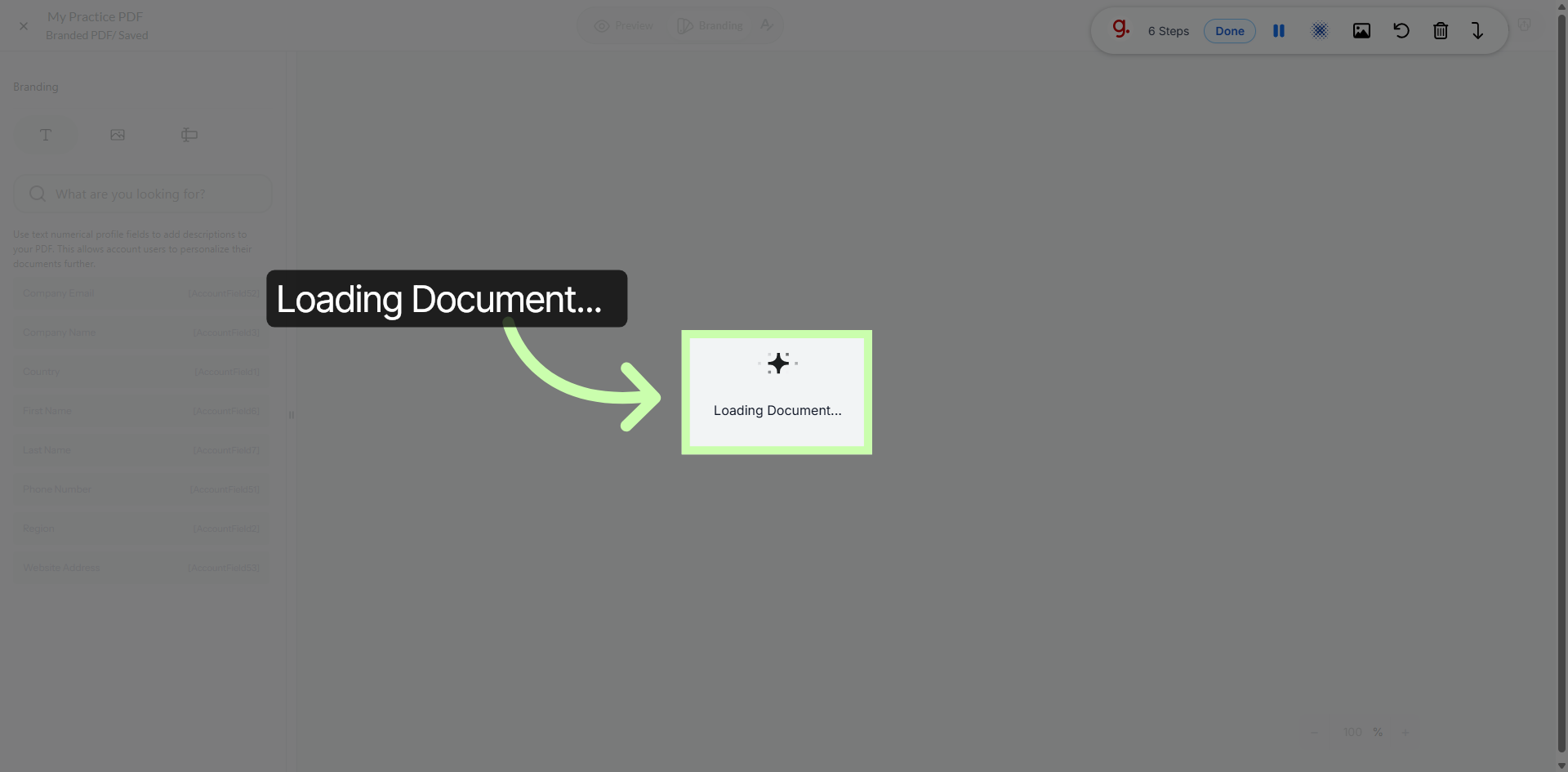Focus the 'What are you looking for?' search box
The width and height of the screenshot is (1568, 772).
tap(142, 194)
